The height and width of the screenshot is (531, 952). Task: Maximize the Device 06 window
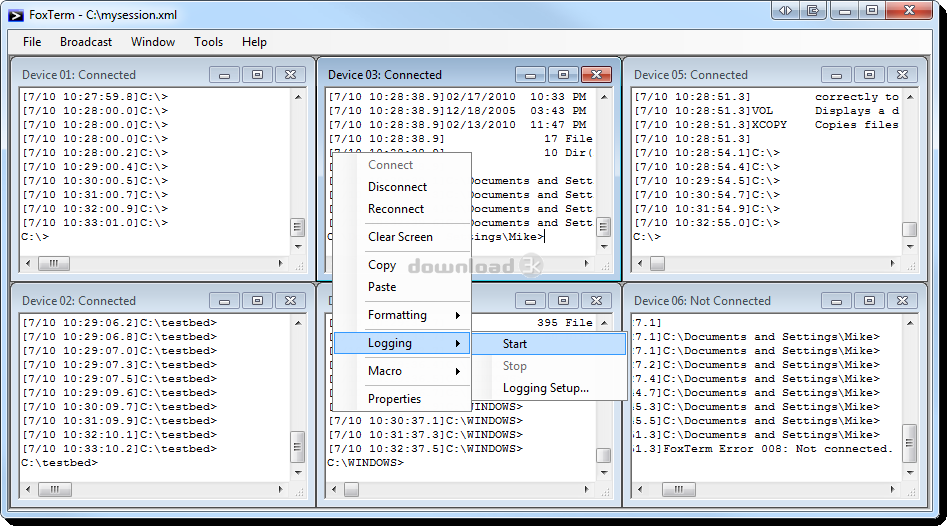[x=869, y=300]
